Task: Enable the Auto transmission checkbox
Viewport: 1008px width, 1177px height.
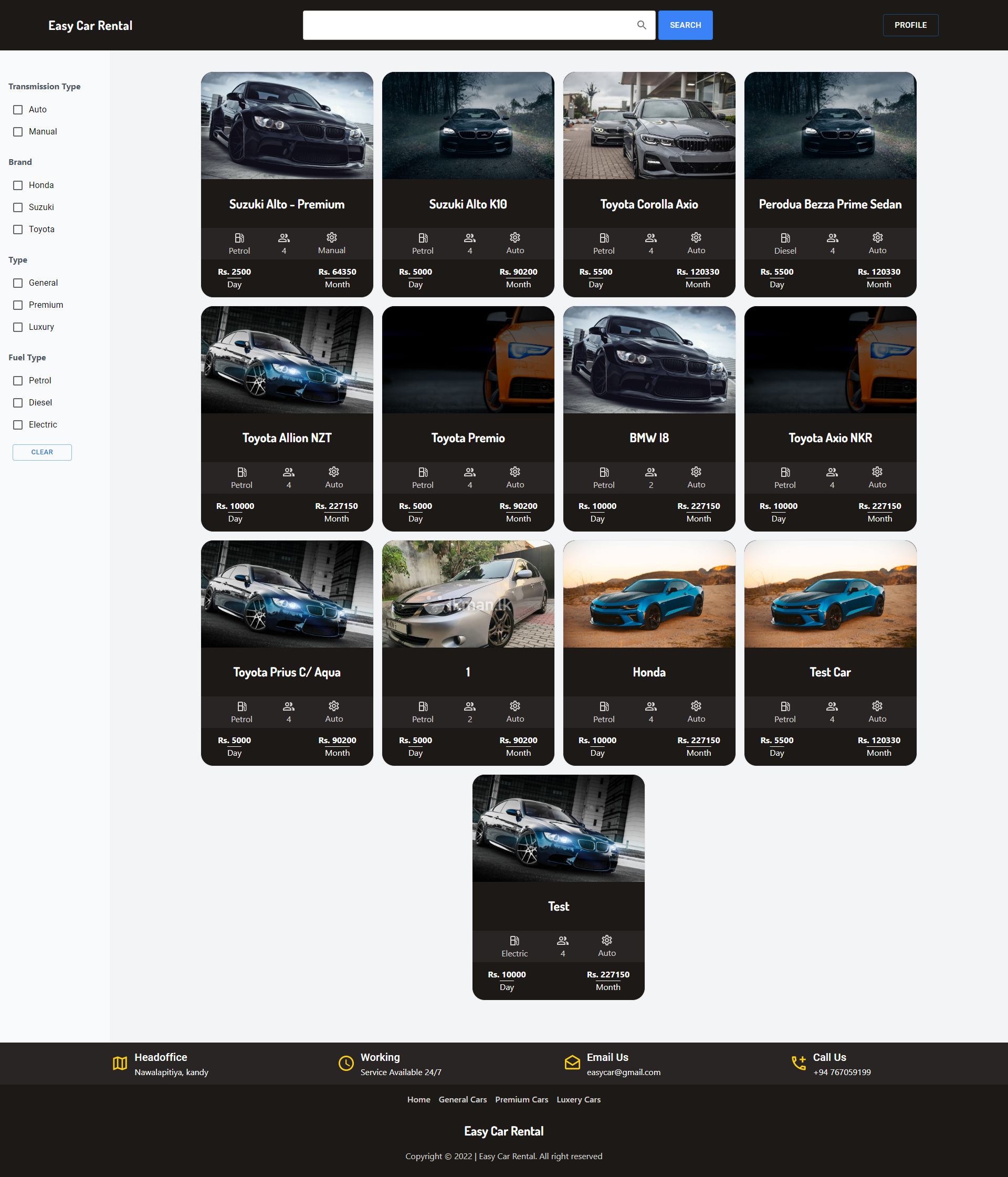Action: [18, 110]
